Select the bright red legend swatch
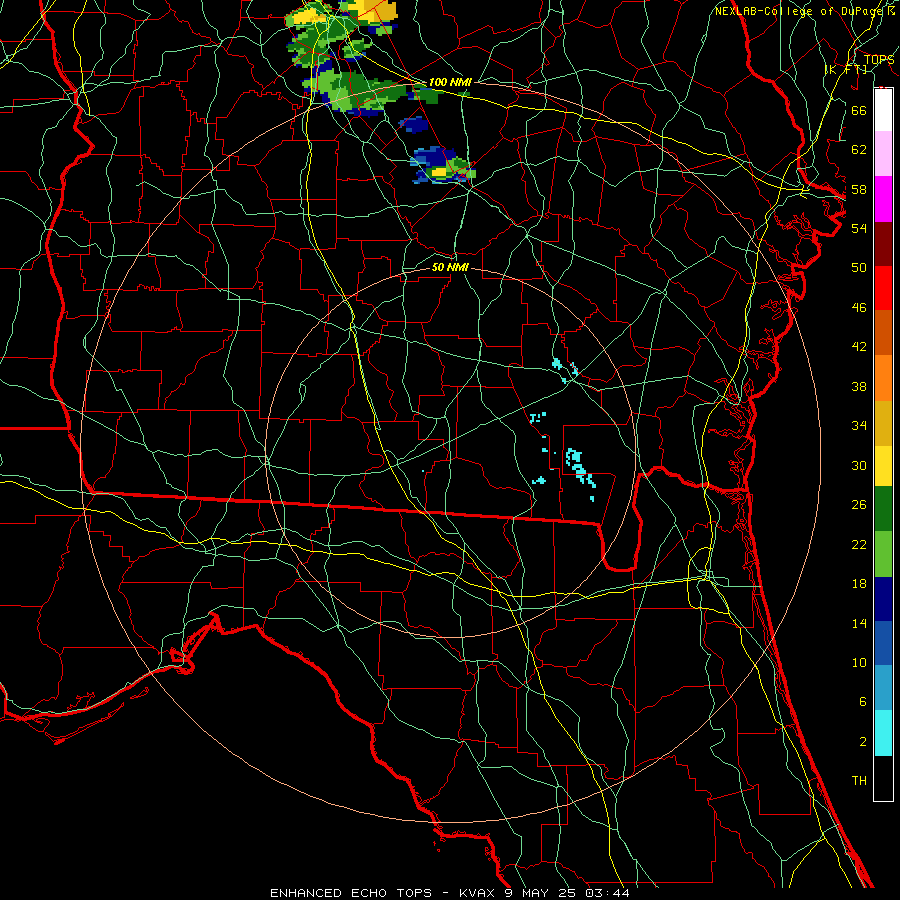Viewport: 900px width, 900px height. [883, 288]
